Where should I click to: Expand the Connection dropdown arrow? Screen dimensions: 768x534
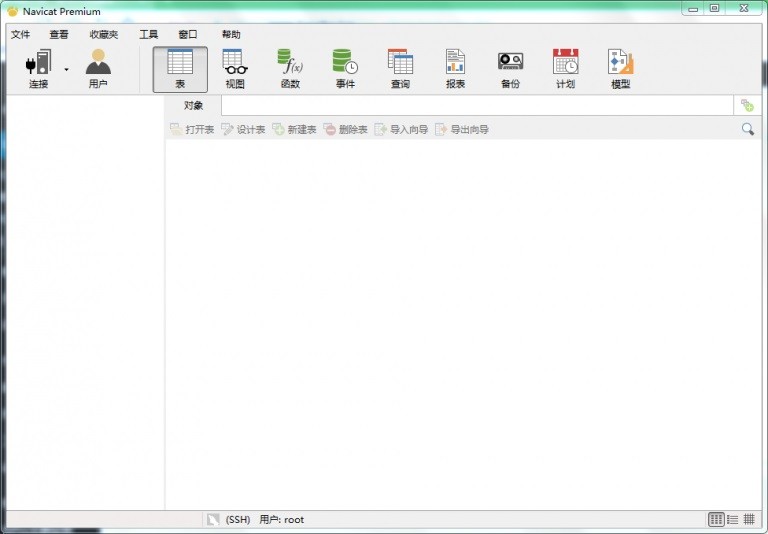pyautogui.click(x=66, y=70)
